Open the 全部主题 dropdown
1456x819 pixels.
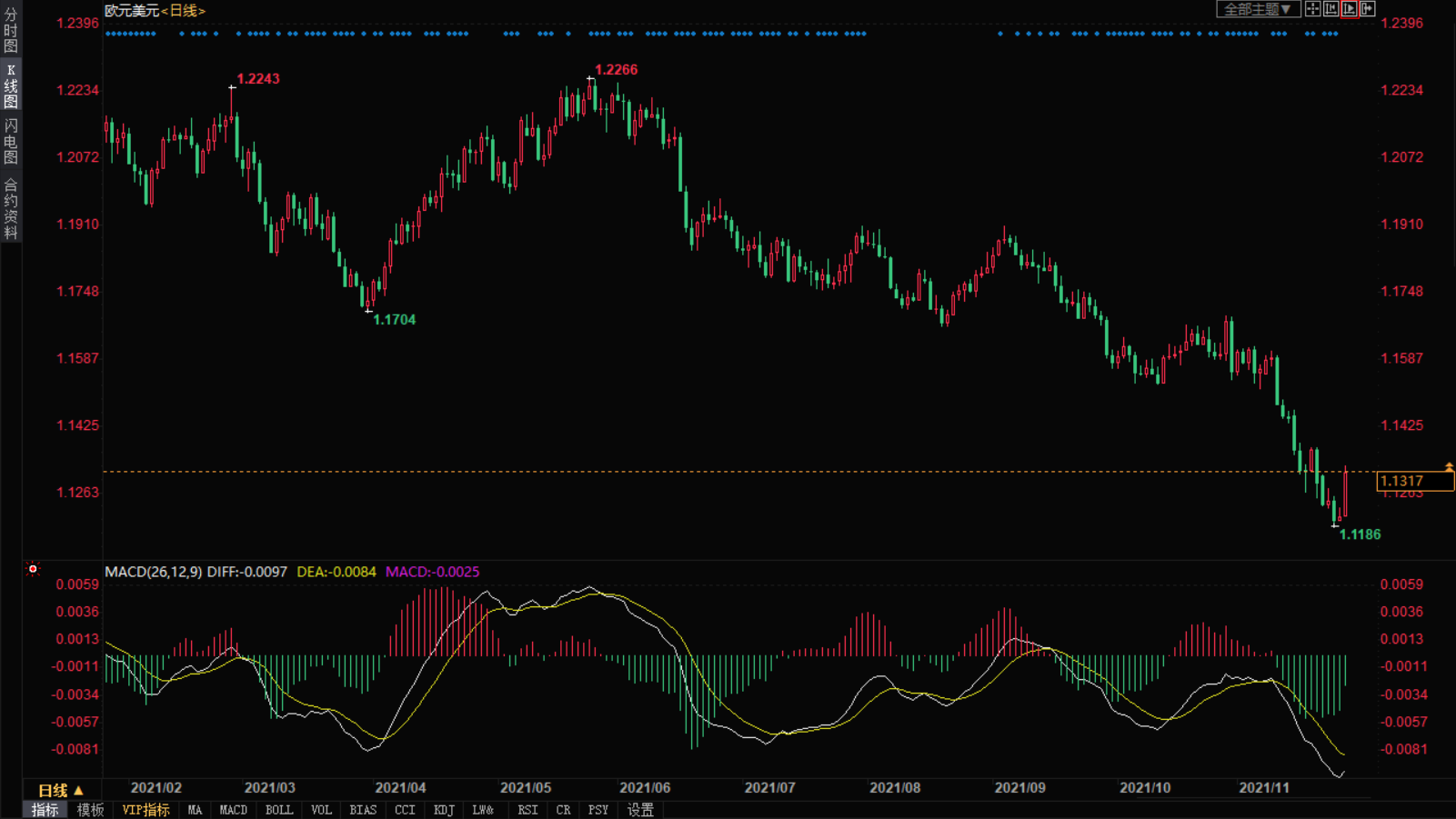pyautogui.click(x=1258, y=9)
